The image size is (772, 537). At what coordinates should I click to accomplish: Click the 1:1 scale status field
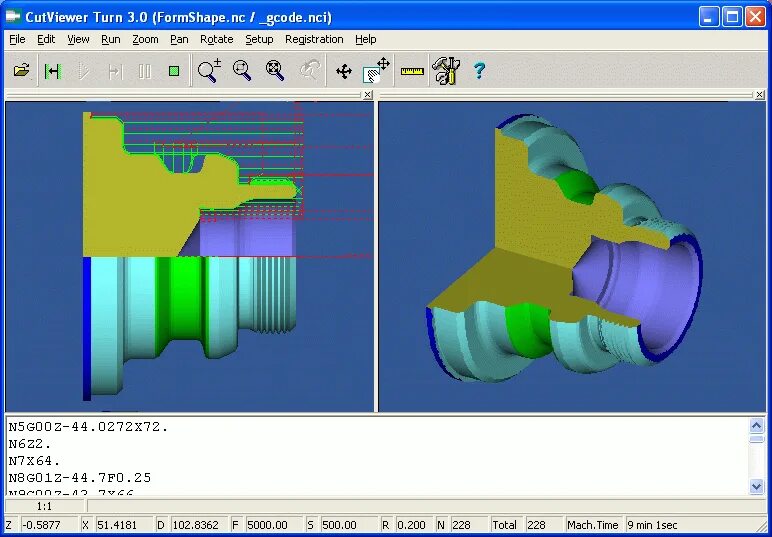(44, 506)
